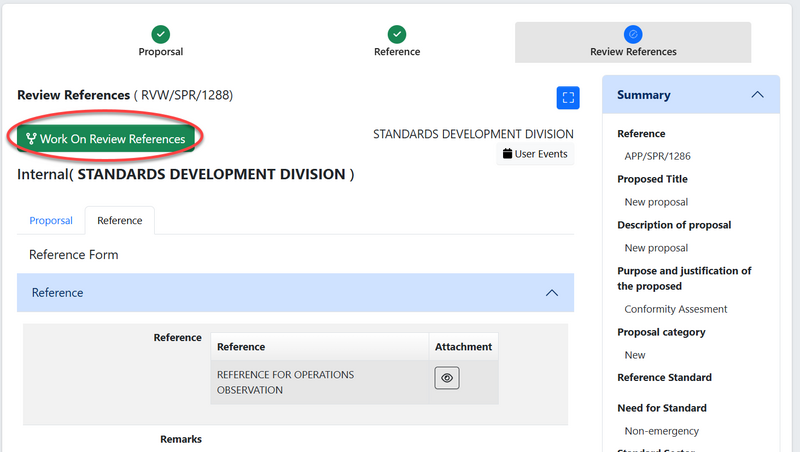Click the Reference step label in the stepper
The image size is (800, 452).
click(x=397, y=52)
